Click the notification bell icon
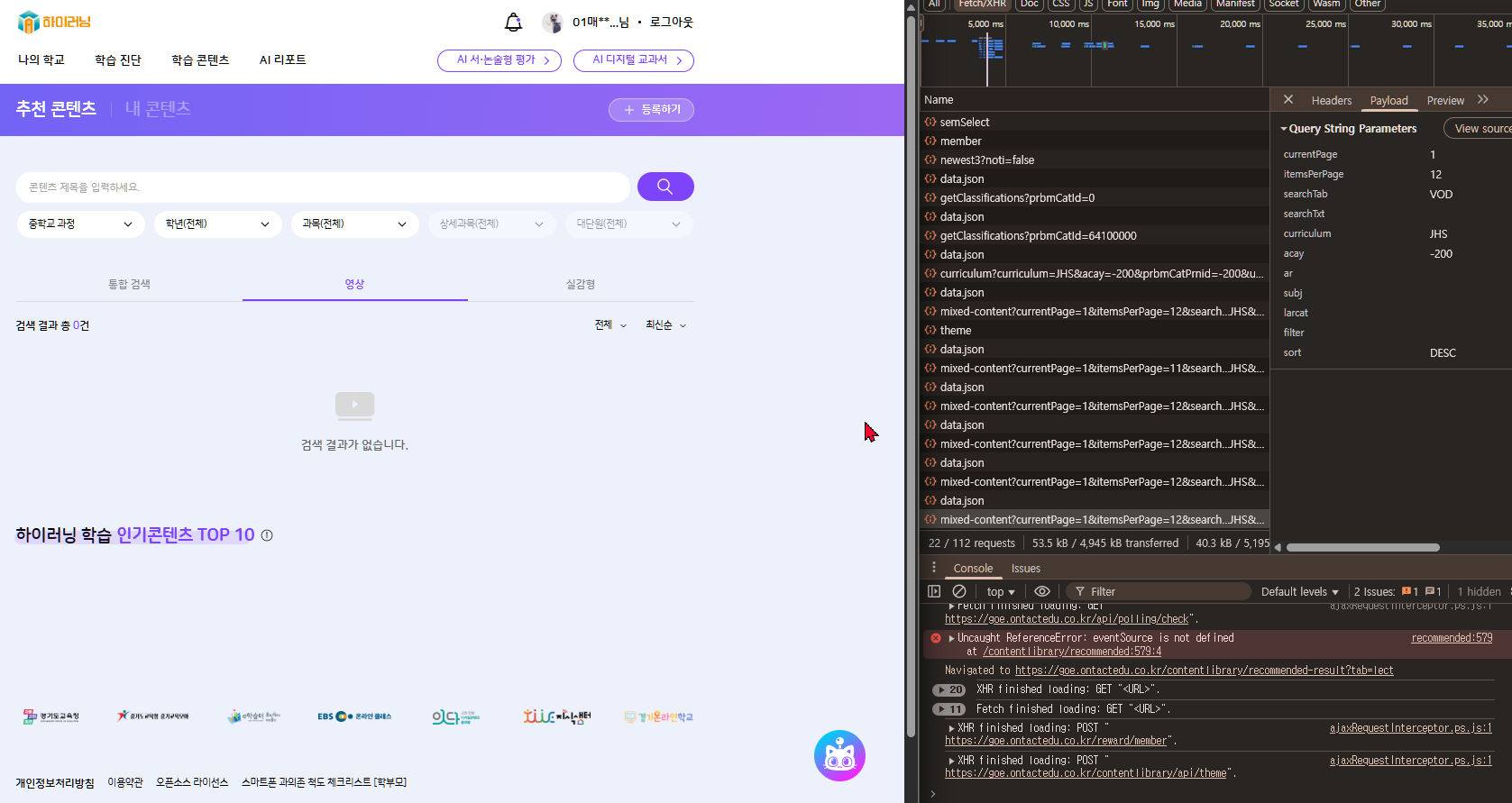 [513, 23]
